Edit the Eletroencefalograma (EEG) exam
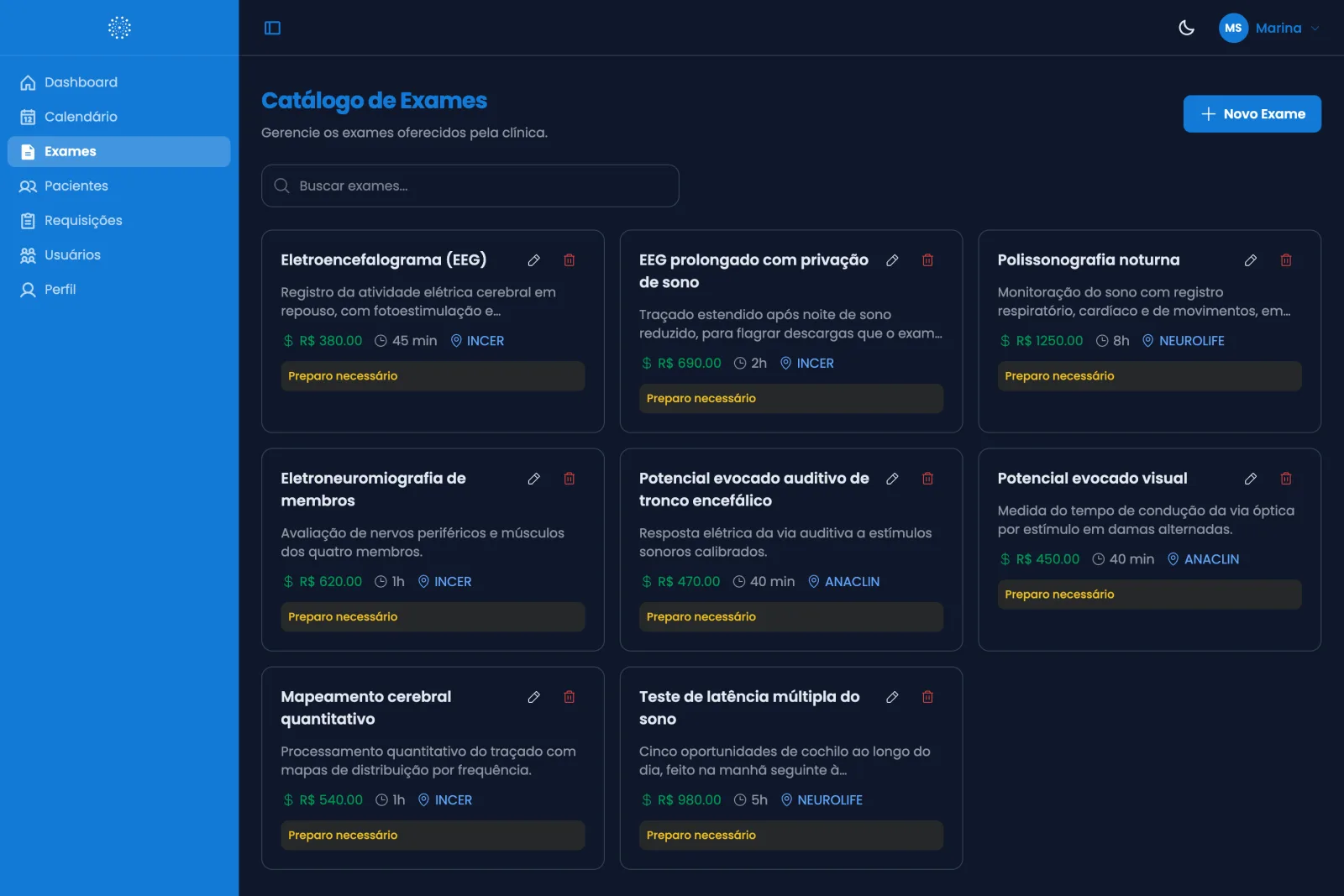The height and width of the screenshot is (896, 1344). [x=533, y=260]
